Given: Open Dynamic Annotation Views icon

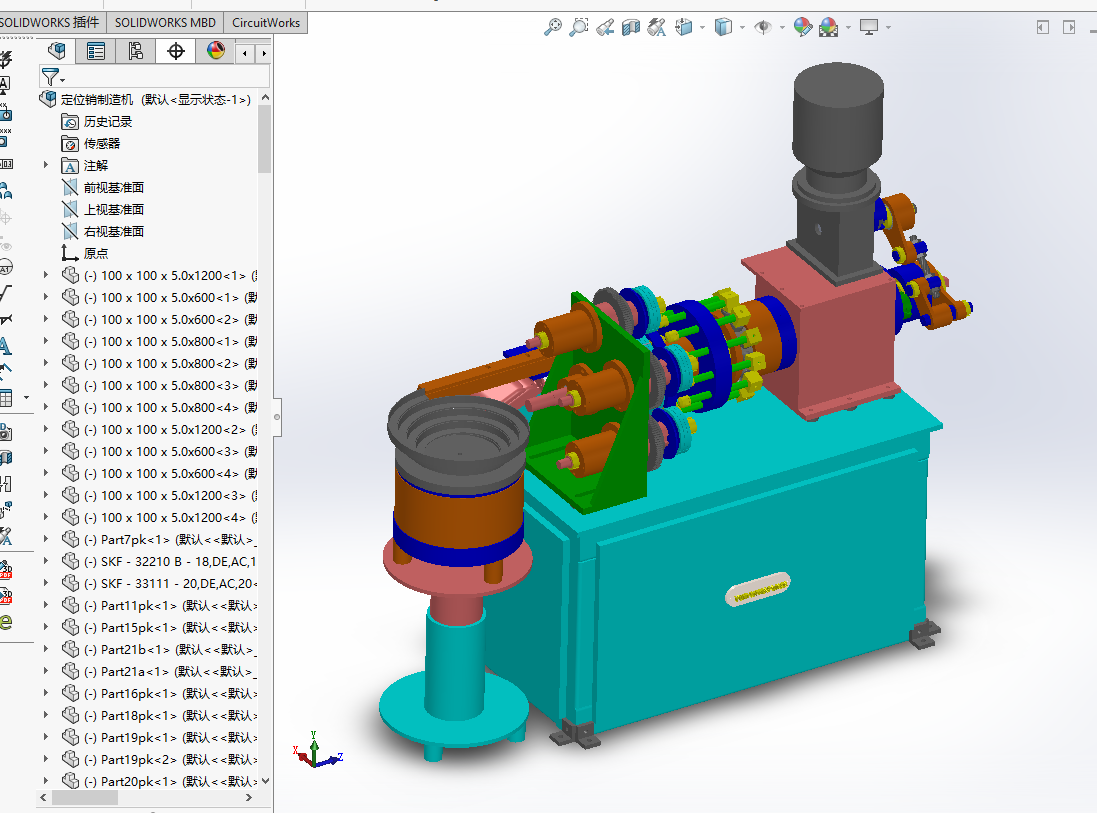Looking at the screenshot, I should [657, 27].
